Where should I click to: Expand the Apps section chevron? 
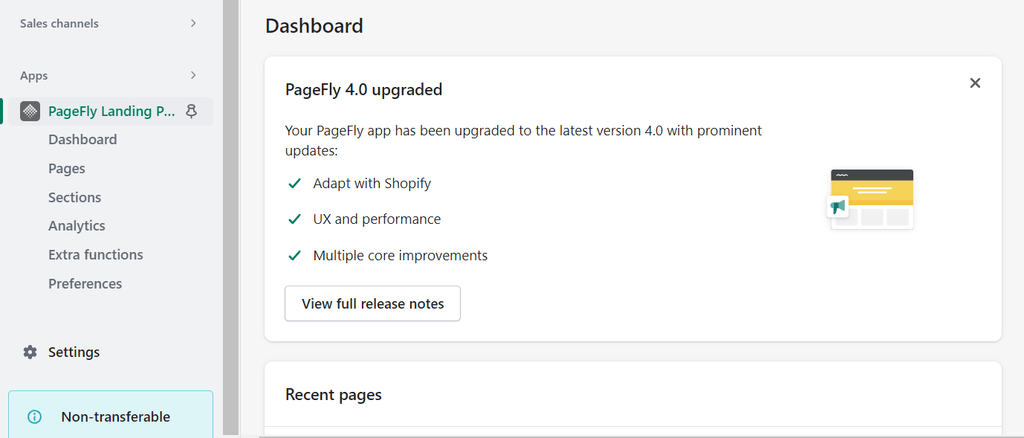[x=193, y=75]
